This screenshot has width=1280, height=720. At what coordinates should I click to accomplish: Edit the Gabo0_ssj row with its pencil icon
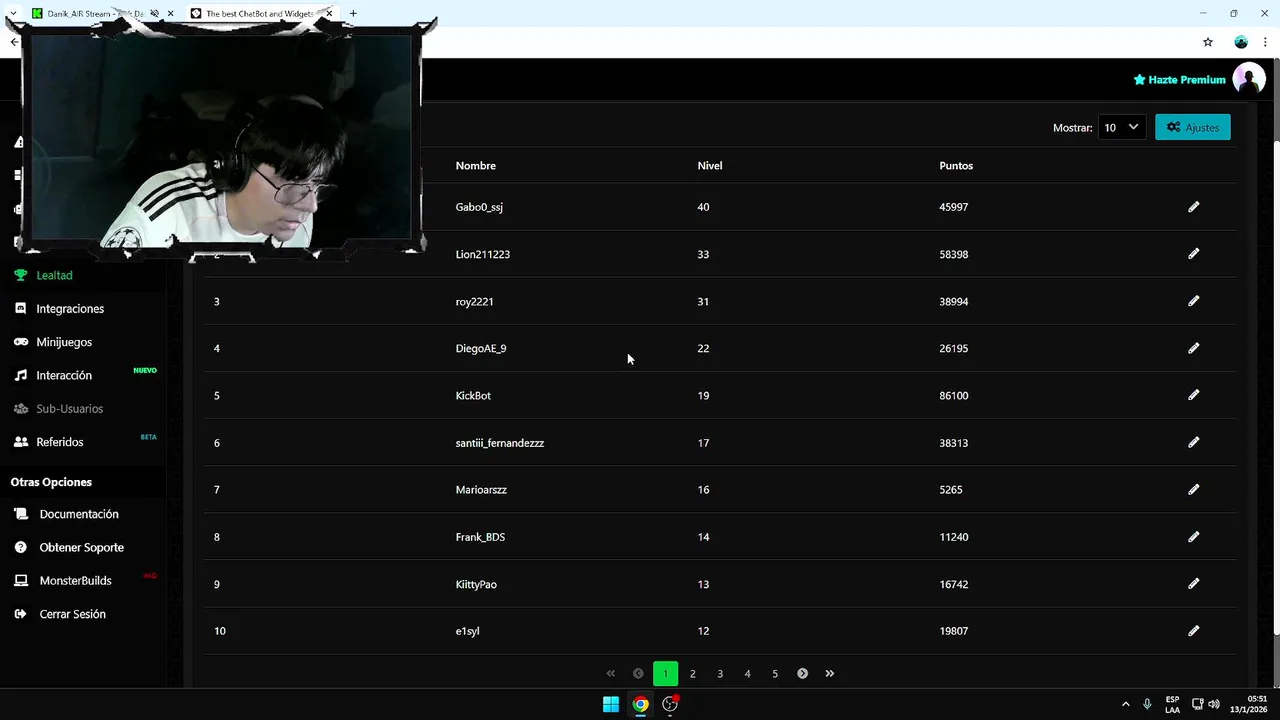[x=1193, y=207]
